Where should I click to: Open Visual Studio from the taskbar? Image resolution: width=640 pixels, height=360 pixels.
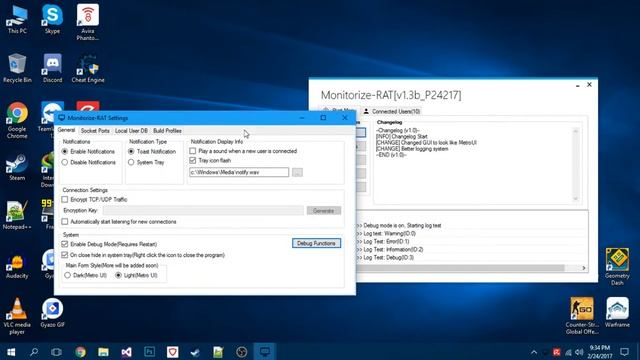point(126,352)
